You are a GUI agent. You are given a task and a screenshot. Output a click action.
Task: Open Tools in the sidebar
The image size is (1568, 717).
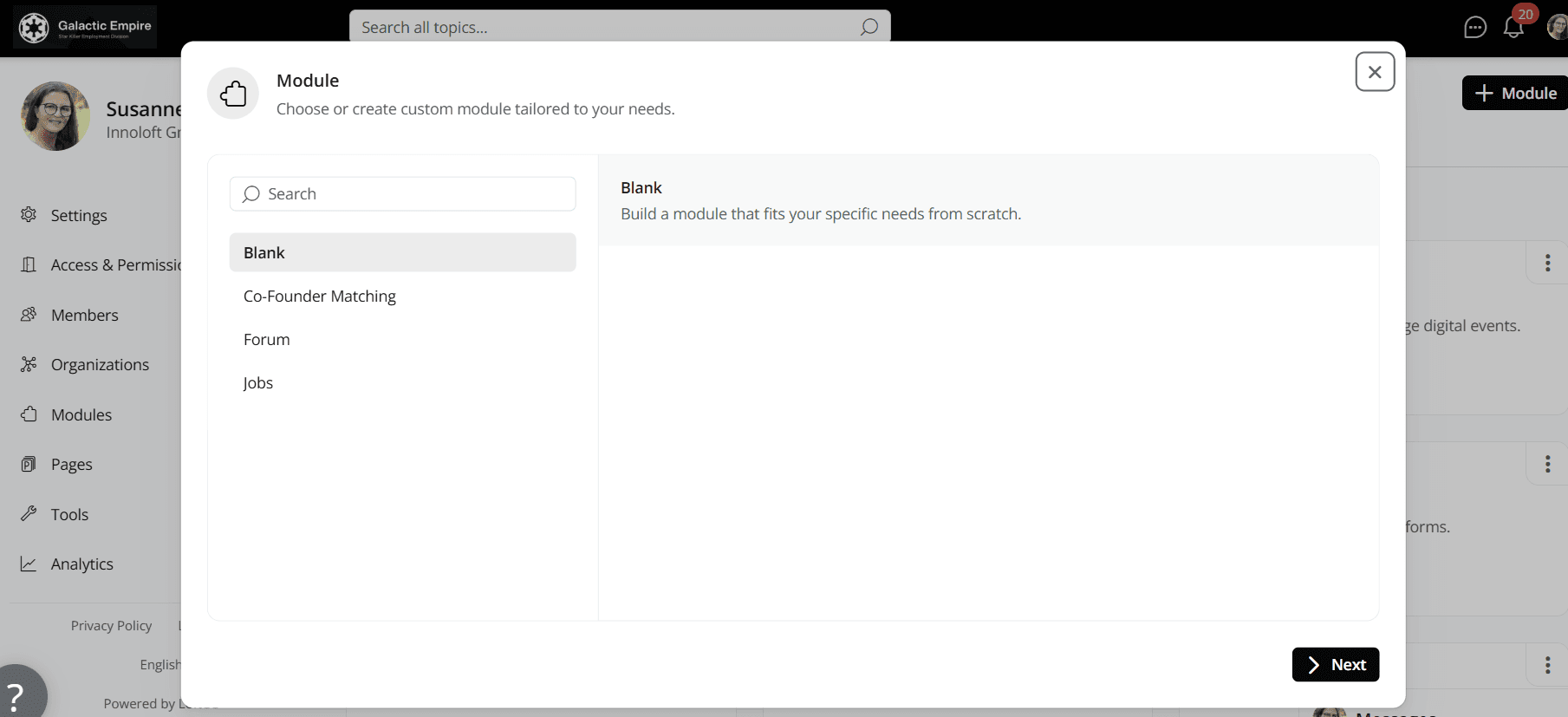pyautogui.click(x=69, y=514)
